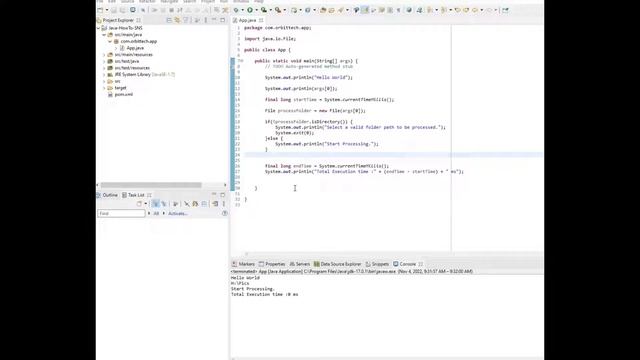Toggle the Scheduled view button in Task List
Screen dimensions: 640x360
164,204
